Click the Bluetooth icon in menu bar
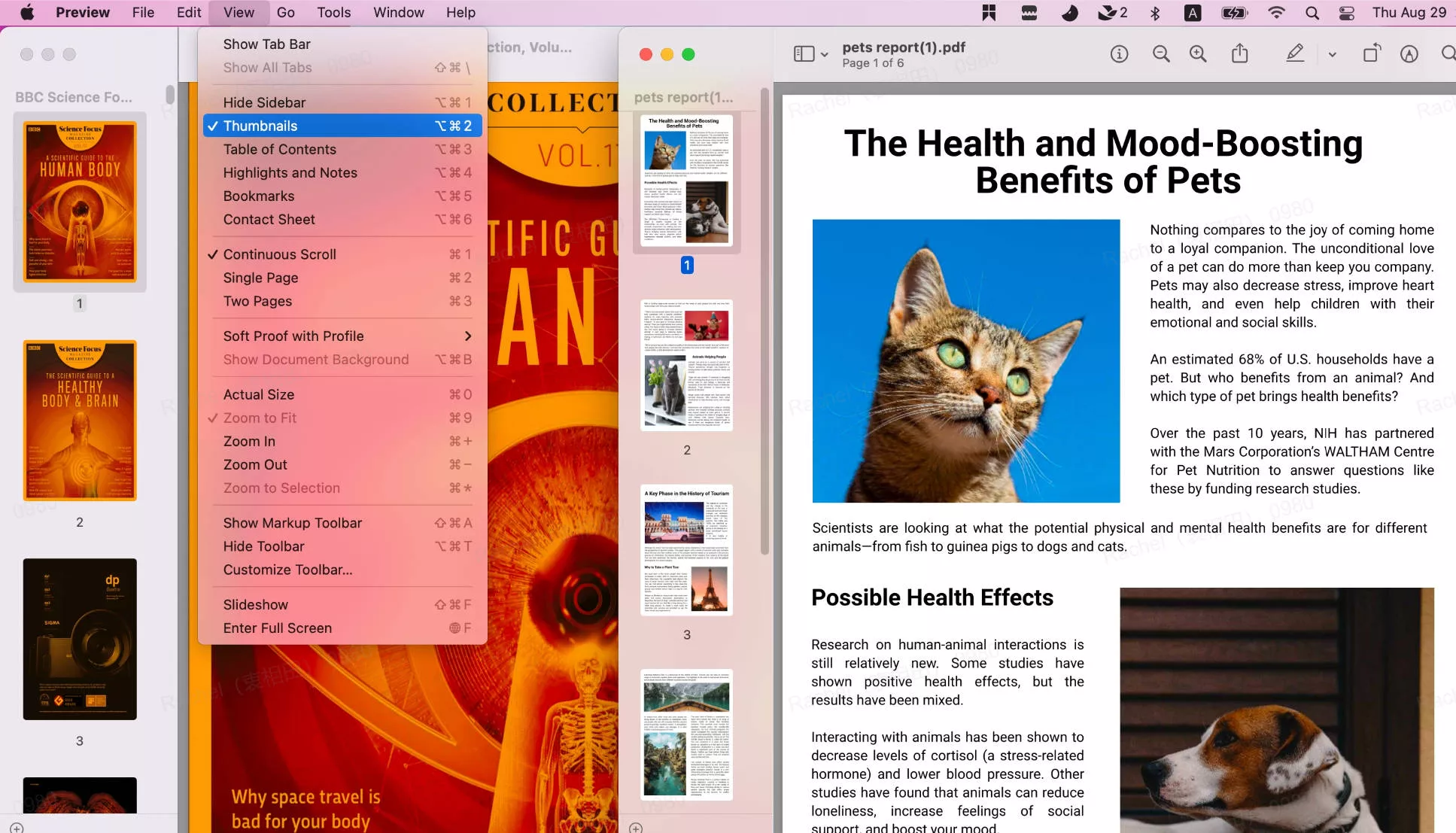 point(1153,12)
